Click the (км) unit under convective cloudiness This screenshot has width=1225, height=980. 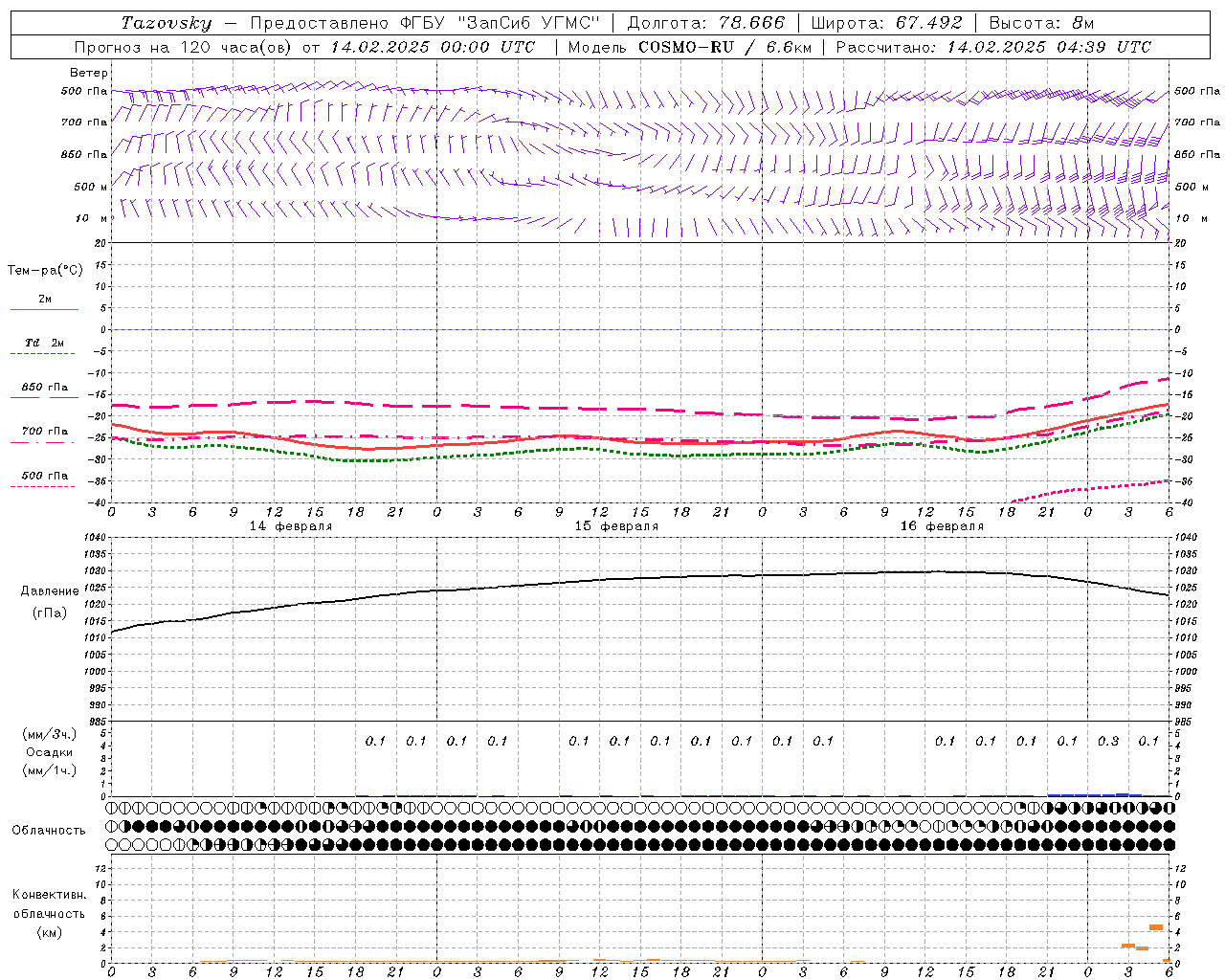coord(50,932)
